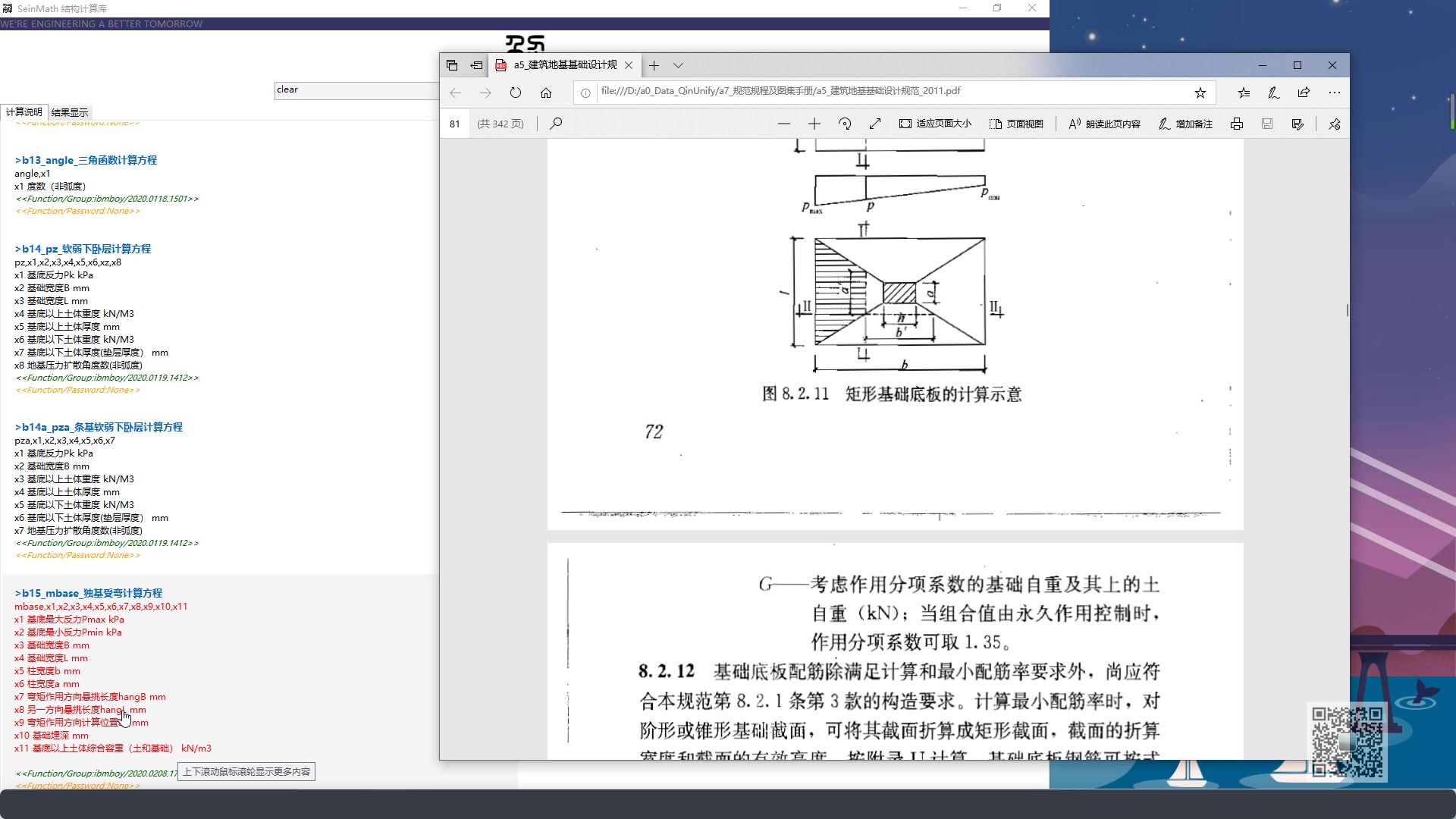Open the More options (...) menu in Edge
This screenshot has width=1456, height=819.
point(1335,93)
